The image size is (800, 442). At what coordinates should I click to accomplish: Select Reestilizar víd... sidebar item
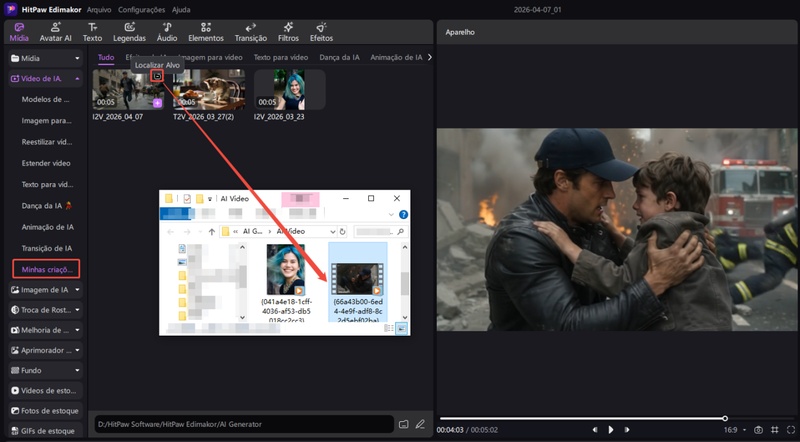[47, 142]
